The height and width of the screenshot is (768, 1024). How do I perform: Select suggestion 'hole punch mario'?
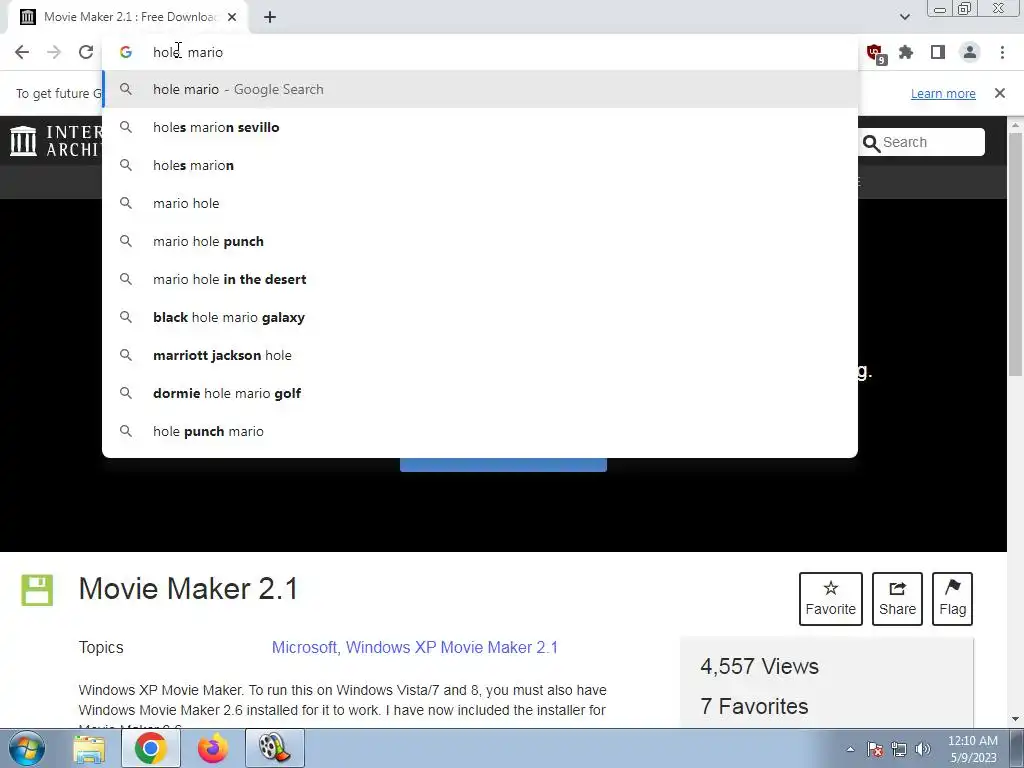pyautogui.click(x=480, y=431)
